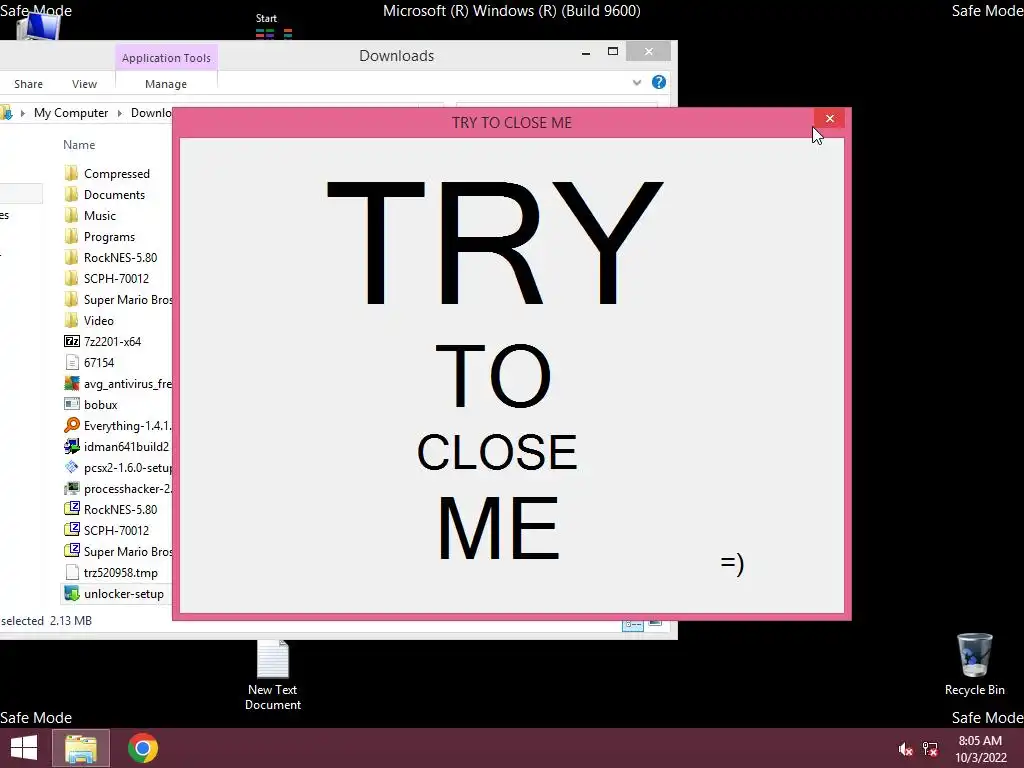
Task: Click the smiley text in the popup
Action: point(732,563)
